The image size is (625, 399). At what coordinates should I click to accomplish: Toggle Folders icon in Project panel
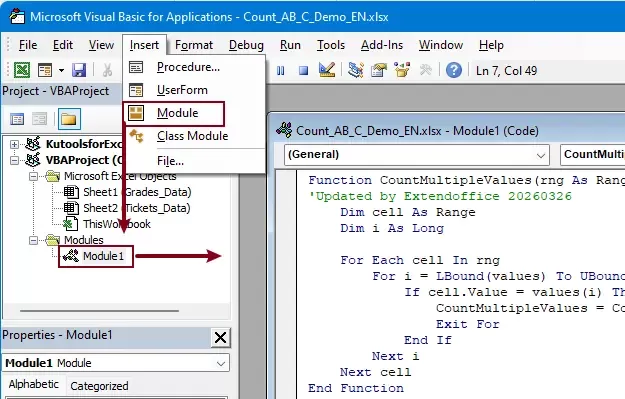[x=69, y=119]
